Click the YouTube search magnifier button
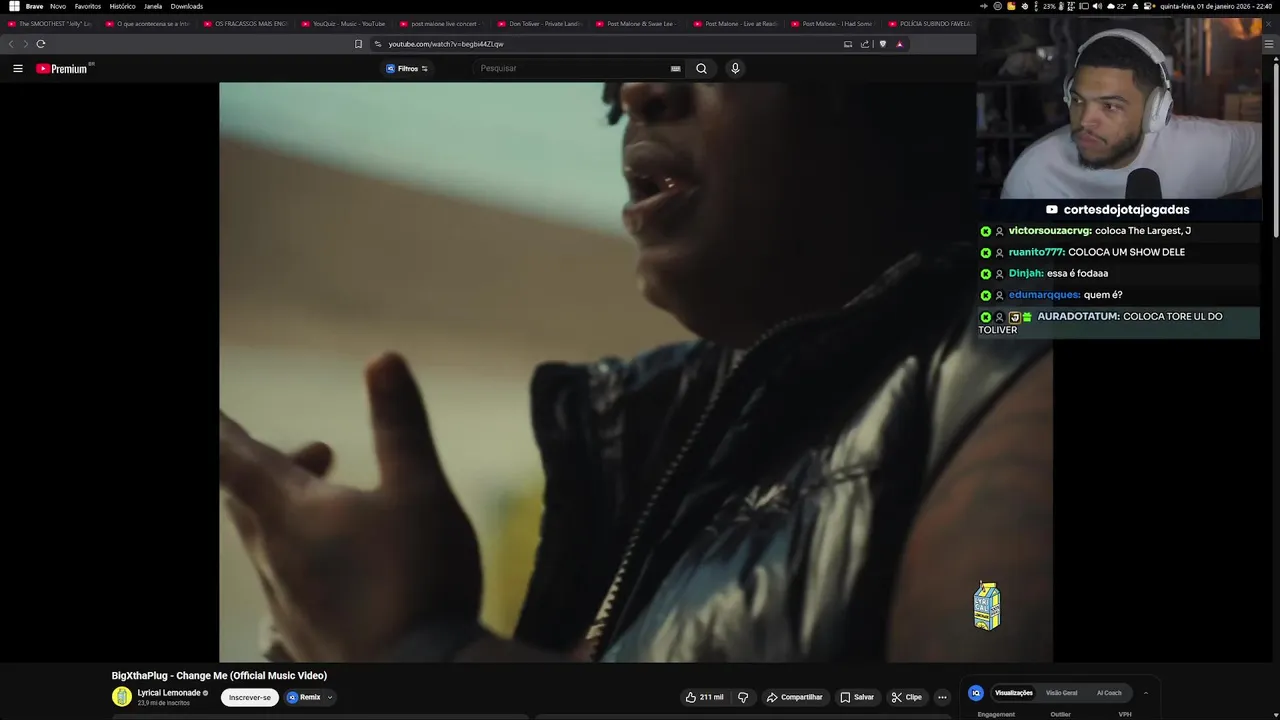 701,69
